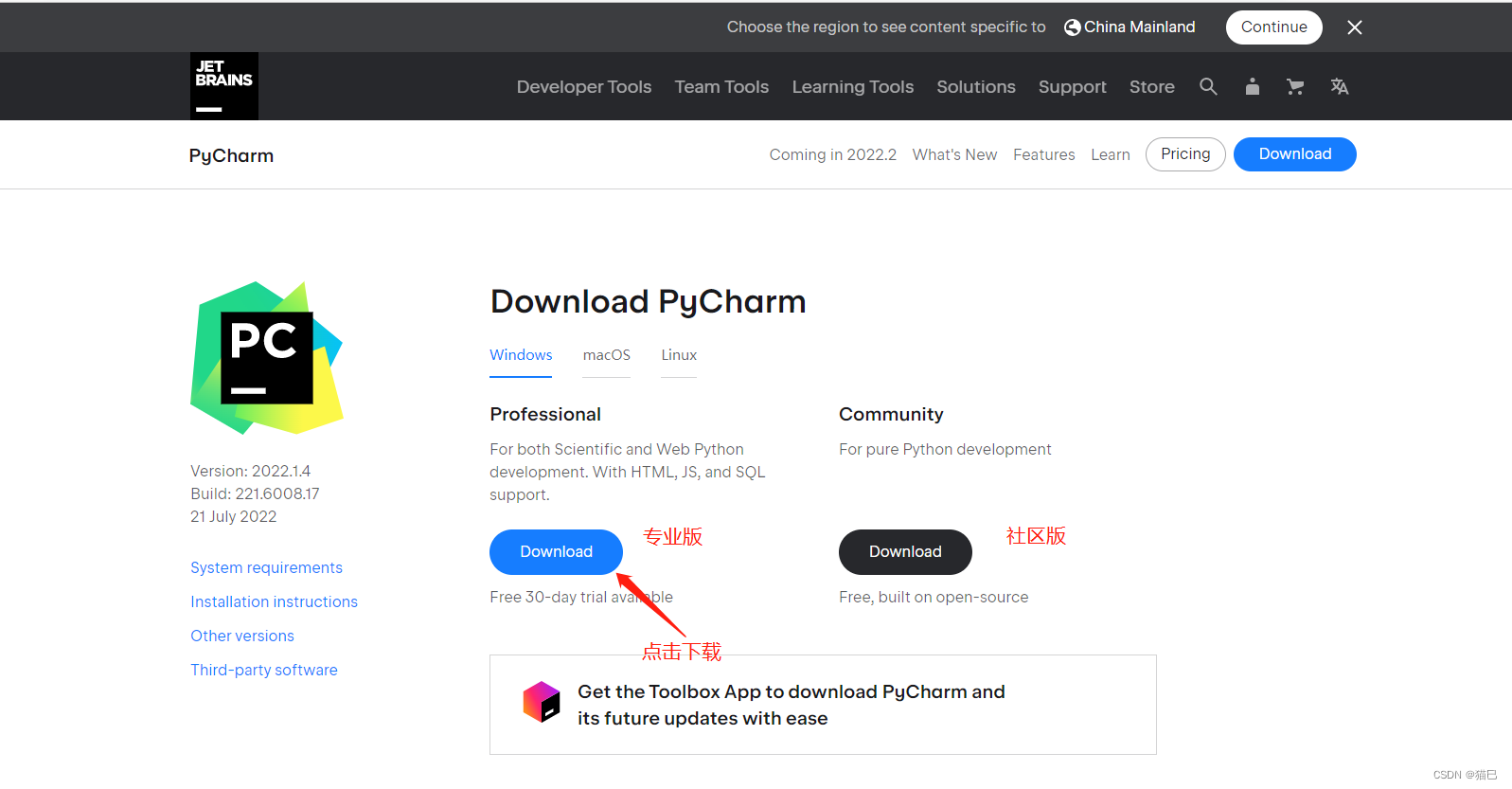Click Professional edition description paragraph
The width and height of the screenshot is (1512, 789).
[628, 472]
